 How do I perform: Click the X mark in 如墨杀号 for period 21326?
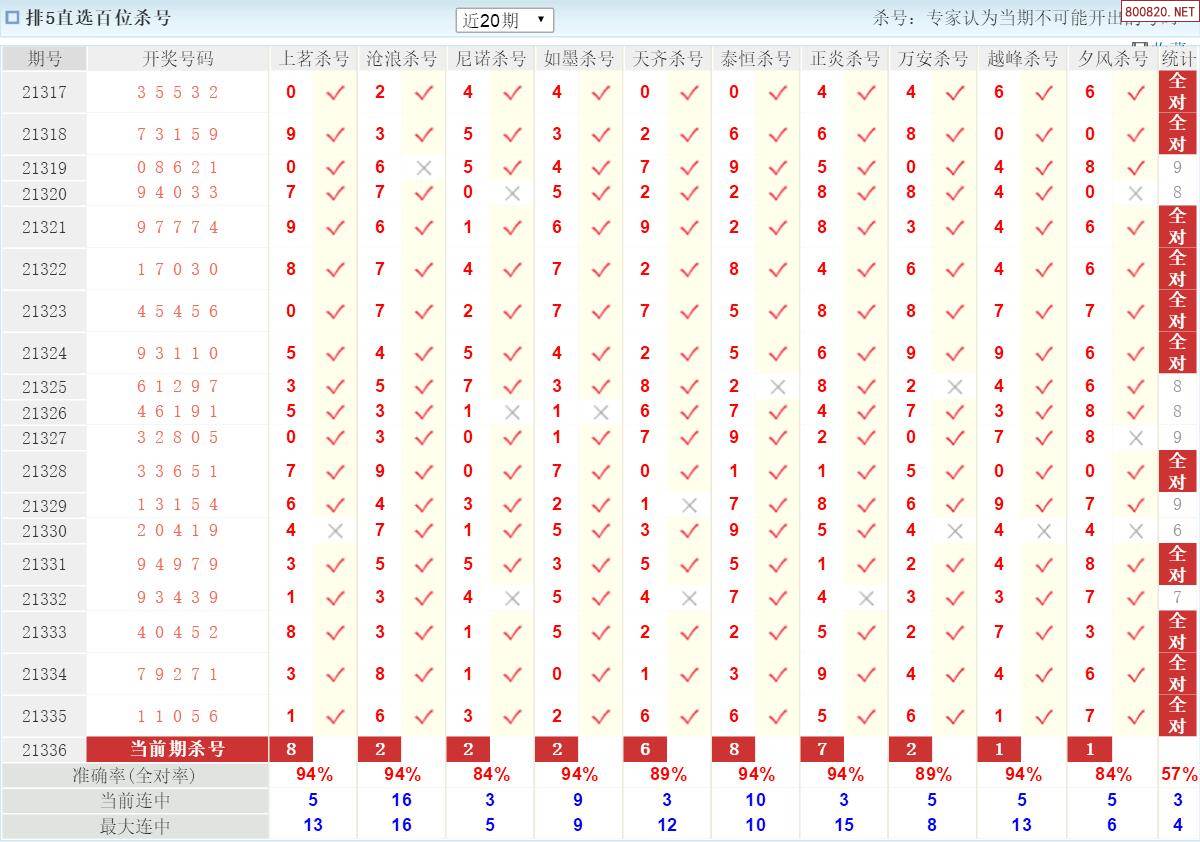coord(601,412)
